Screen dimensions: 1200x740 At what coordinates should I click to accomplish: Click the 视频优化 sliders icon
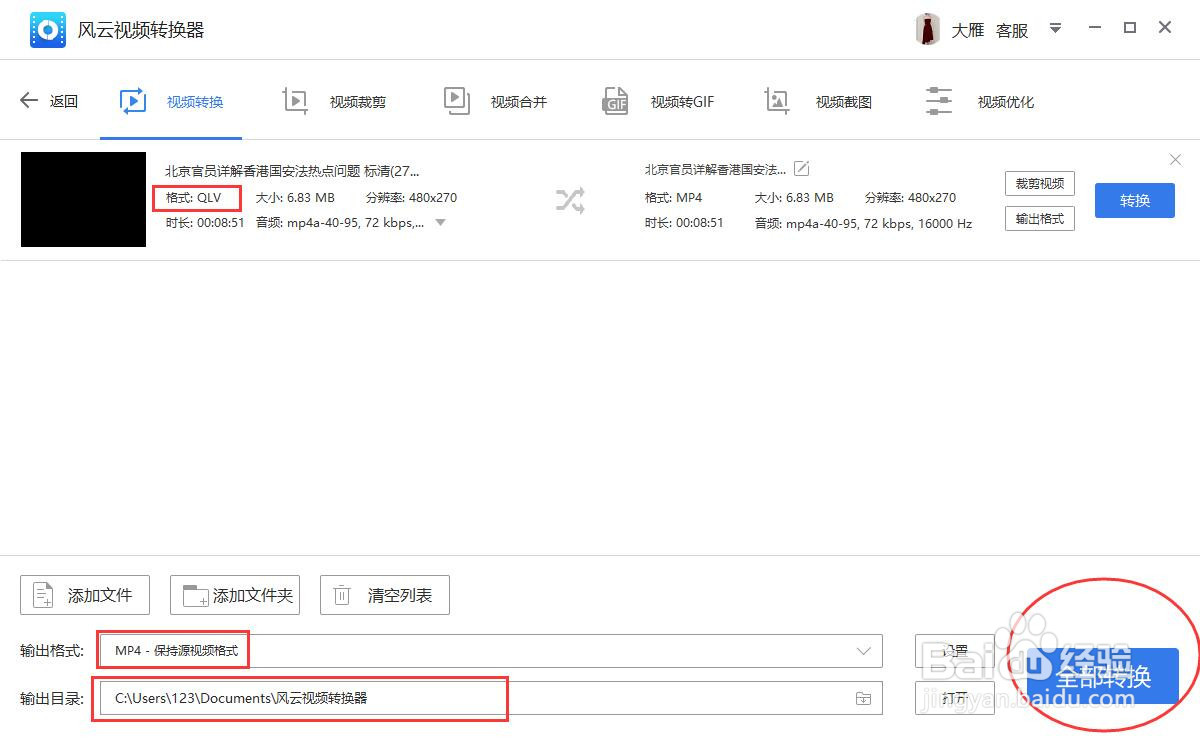click(939, 101)
